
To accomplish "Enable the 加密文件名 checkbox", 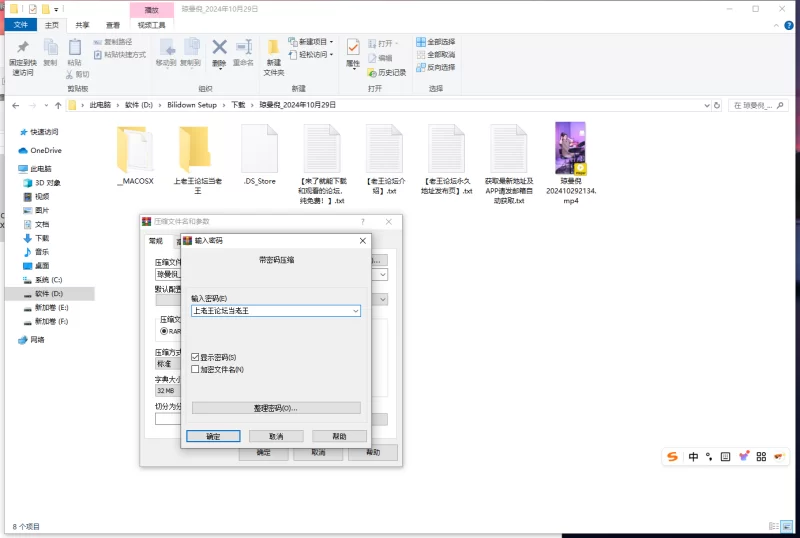I will click(x=196, y=369).
